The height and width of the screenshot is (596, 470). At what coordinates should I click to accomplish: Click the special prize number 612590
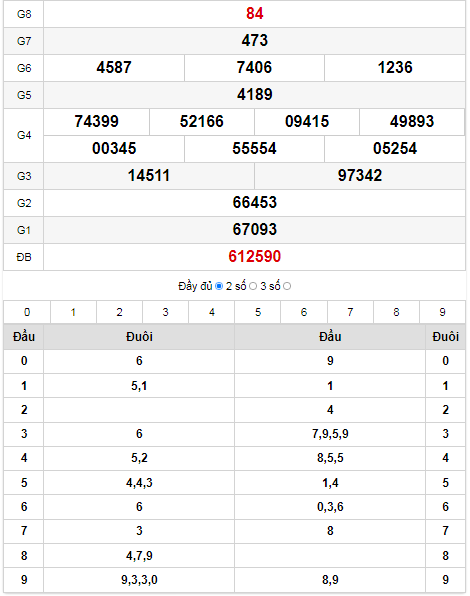(255, 257)
